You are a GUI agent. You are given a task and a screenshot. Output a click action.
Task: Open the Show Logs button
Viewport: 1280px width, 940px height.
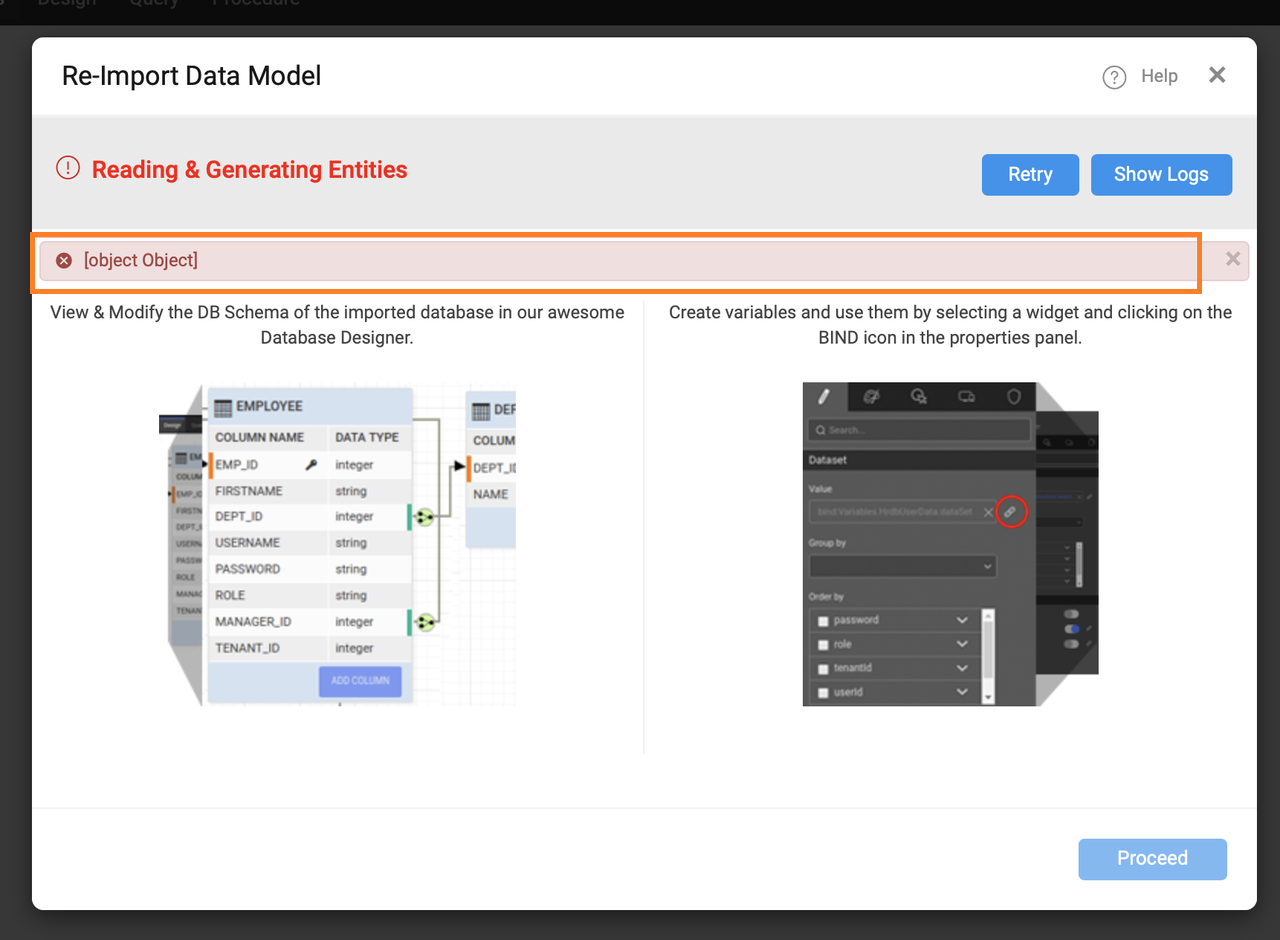[x=1161, y=174]
